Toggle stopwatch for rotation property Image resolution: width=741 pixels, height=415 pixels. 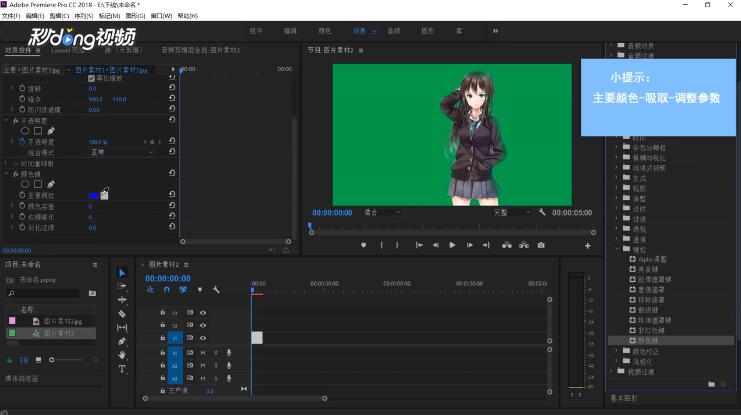click(22, 88)
